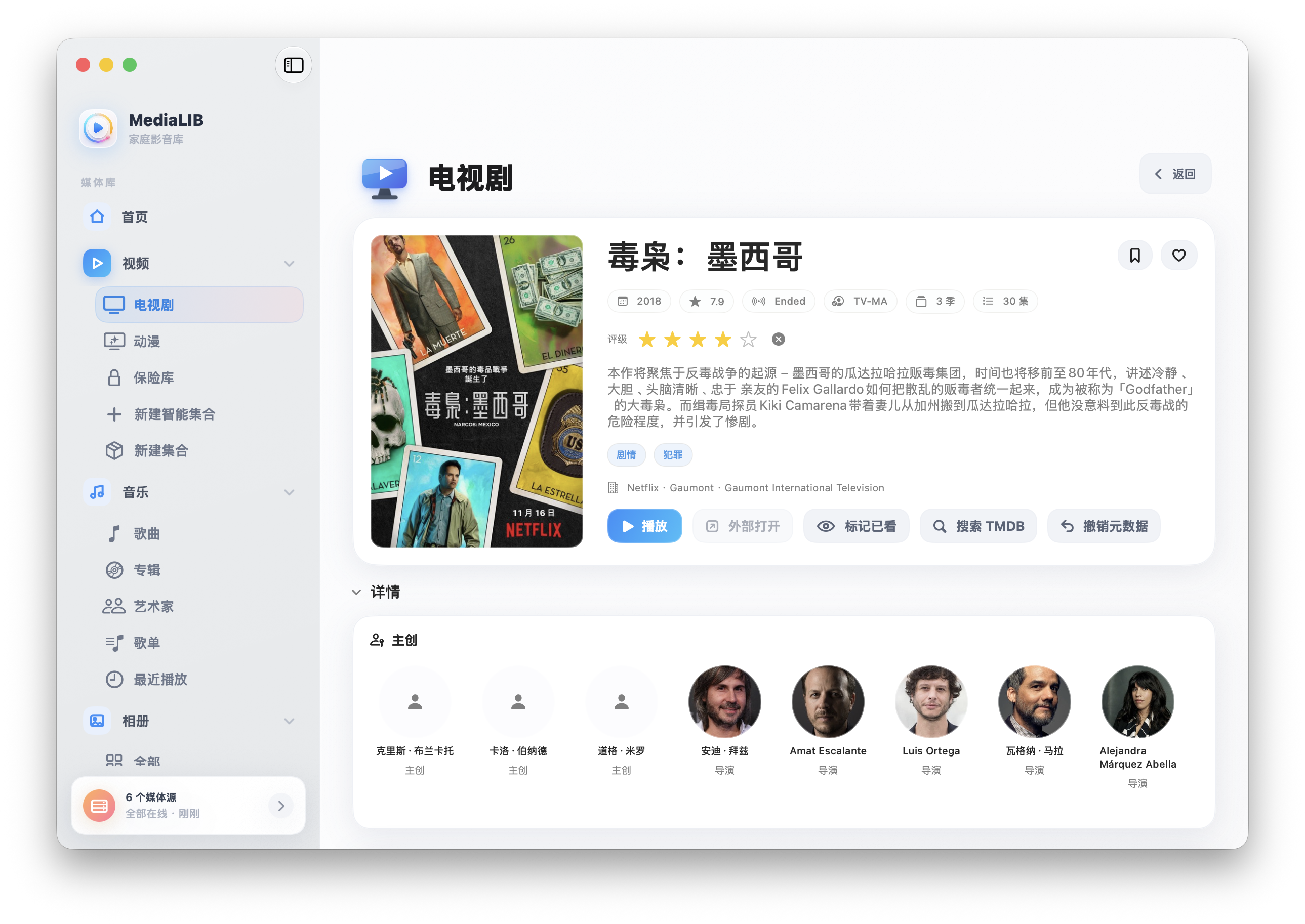Open Amat Escalante director portrait

pos(828,702)
